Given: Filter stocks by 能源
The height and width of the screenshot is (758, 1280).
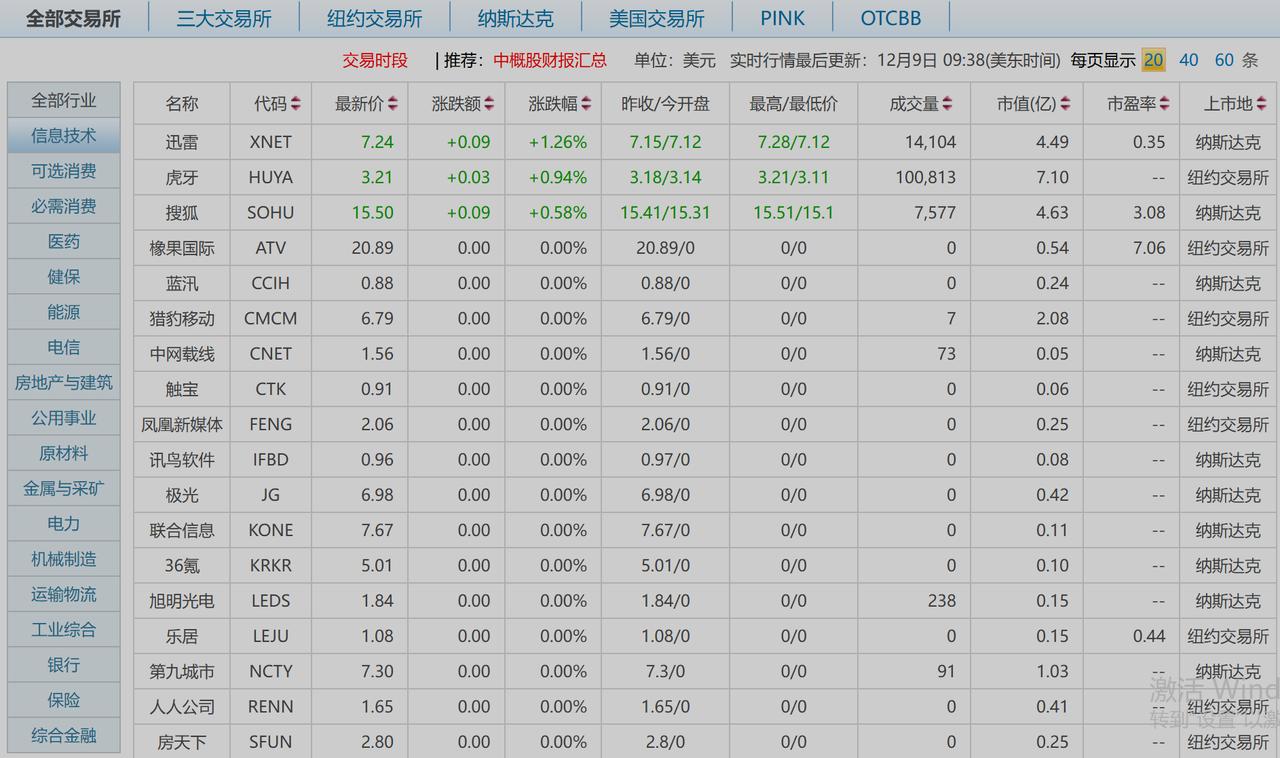Looking at the screenshot, I should point(64,312).
